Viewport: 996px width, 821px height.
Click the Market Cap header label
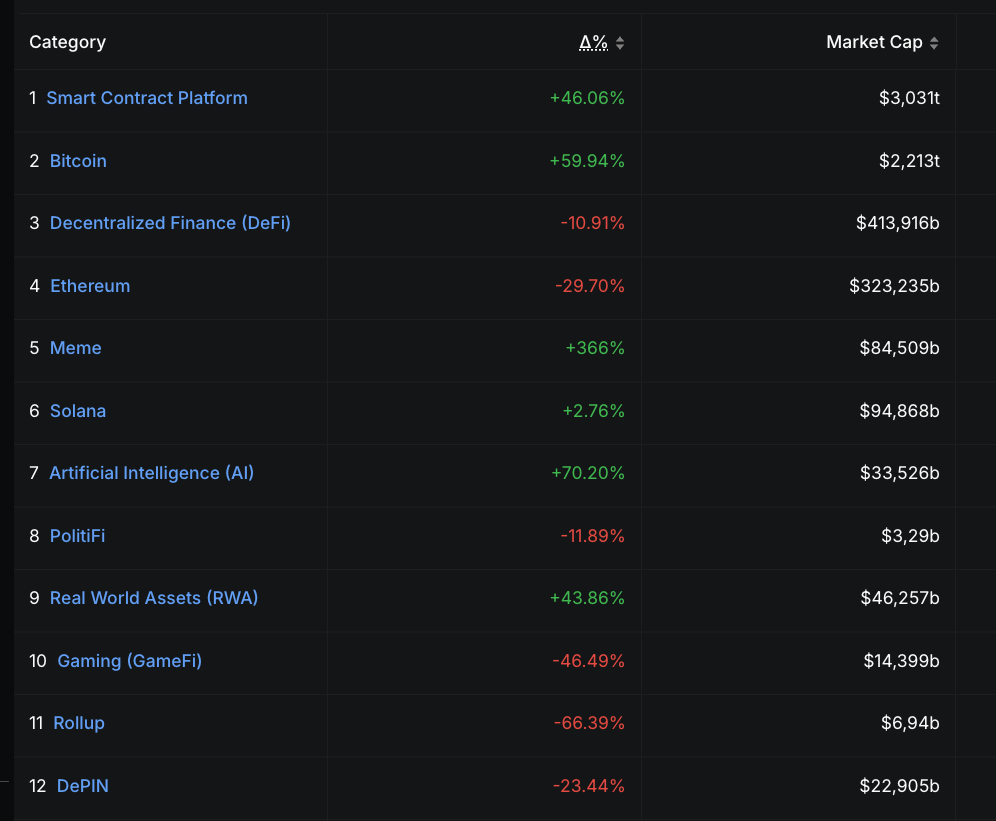coord(874,42)
